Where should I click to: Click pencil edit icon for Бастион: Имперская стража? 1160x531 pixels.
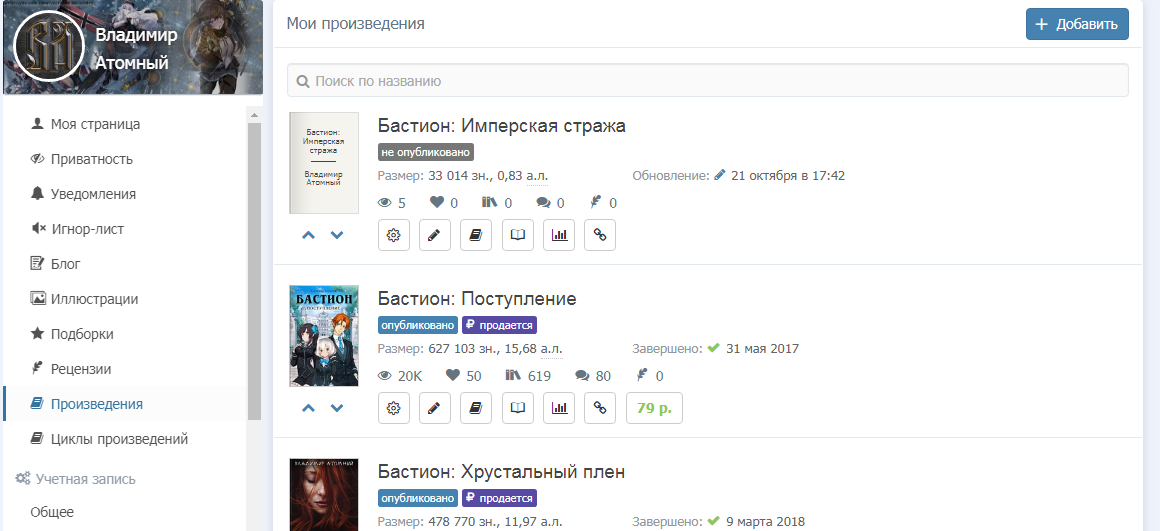[x=435, y=235]
